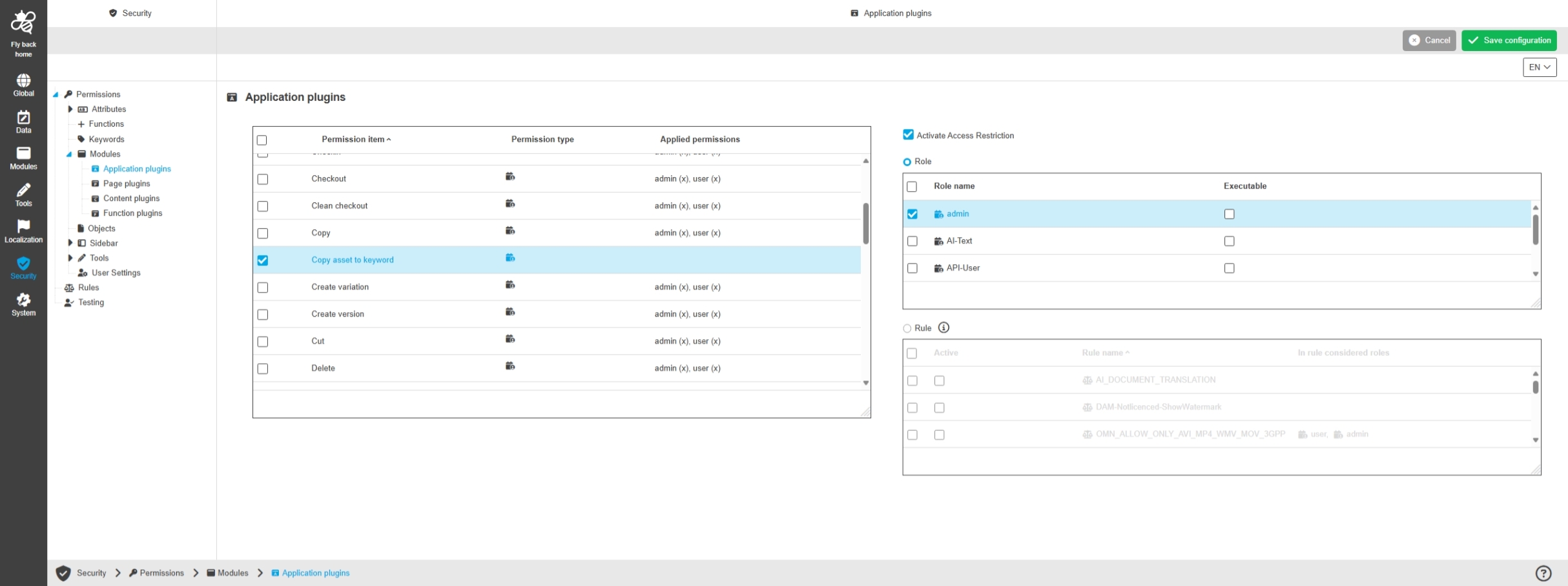
Task: Expand the Sidebar tree node
Action: click(x=70, y=243)
